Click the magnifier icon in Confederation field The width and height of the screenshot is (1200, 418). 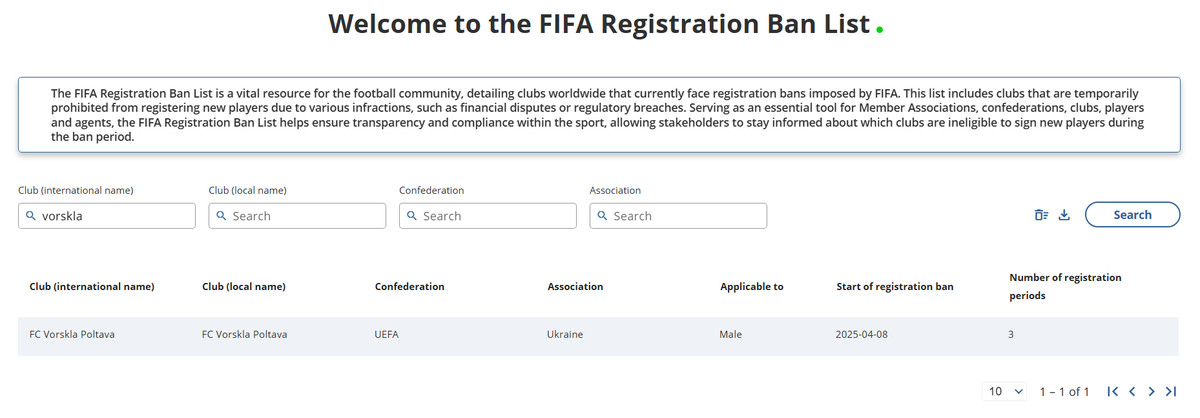(412, 216)
